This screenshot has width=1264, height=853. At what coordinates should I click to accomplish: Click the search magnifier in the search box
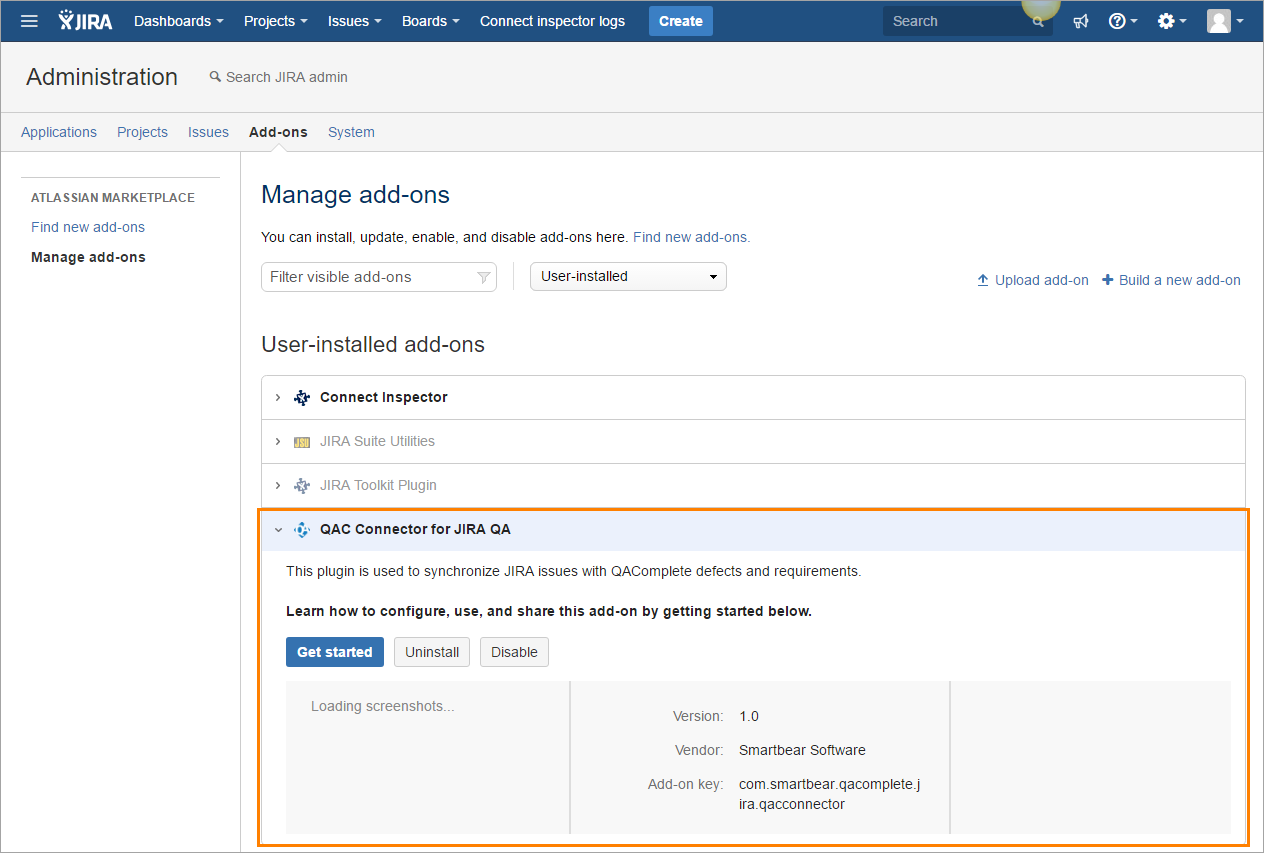1038,20
